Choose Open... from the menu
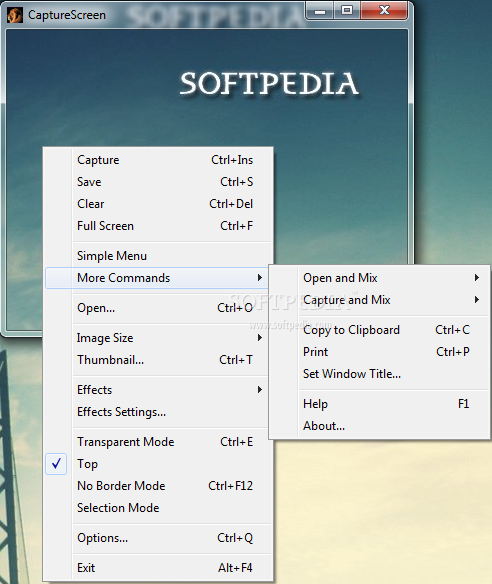The image size is (492, 584). point(157,308)
